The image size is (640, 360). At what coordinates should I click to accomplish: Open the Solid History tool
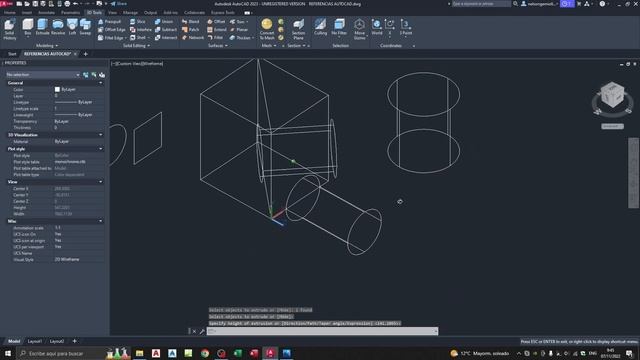tap(9, 29)
